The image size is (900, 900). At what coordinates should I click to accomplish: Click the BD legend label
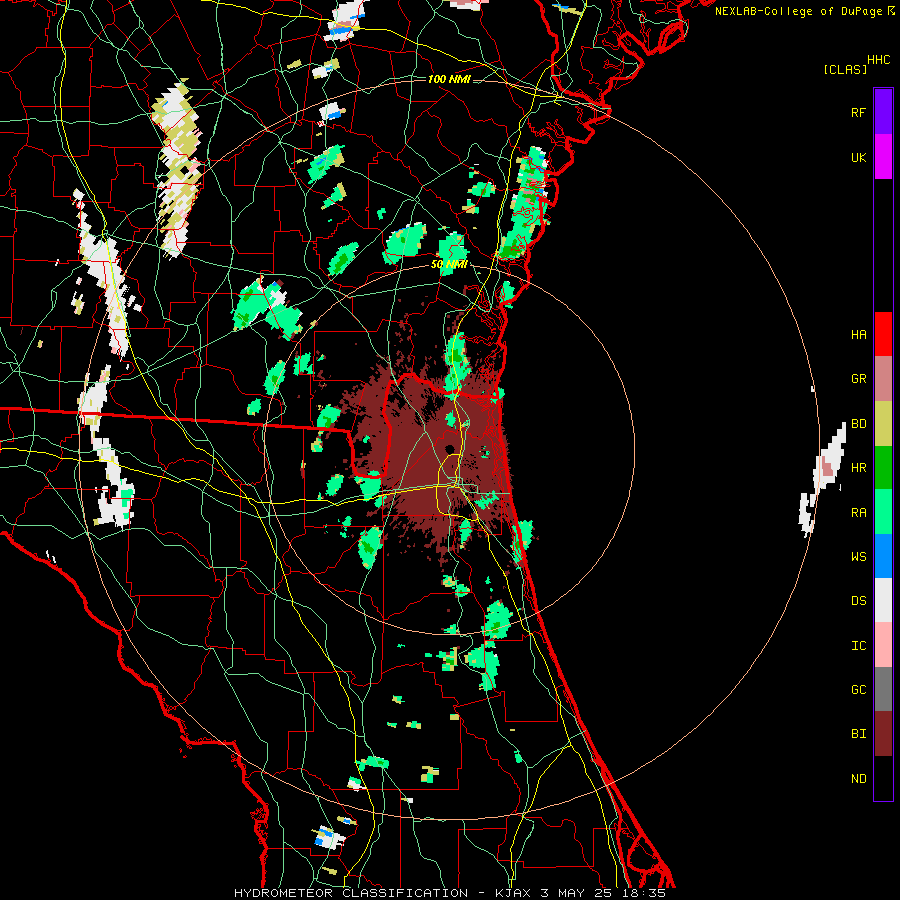click(x=858, y=424)
